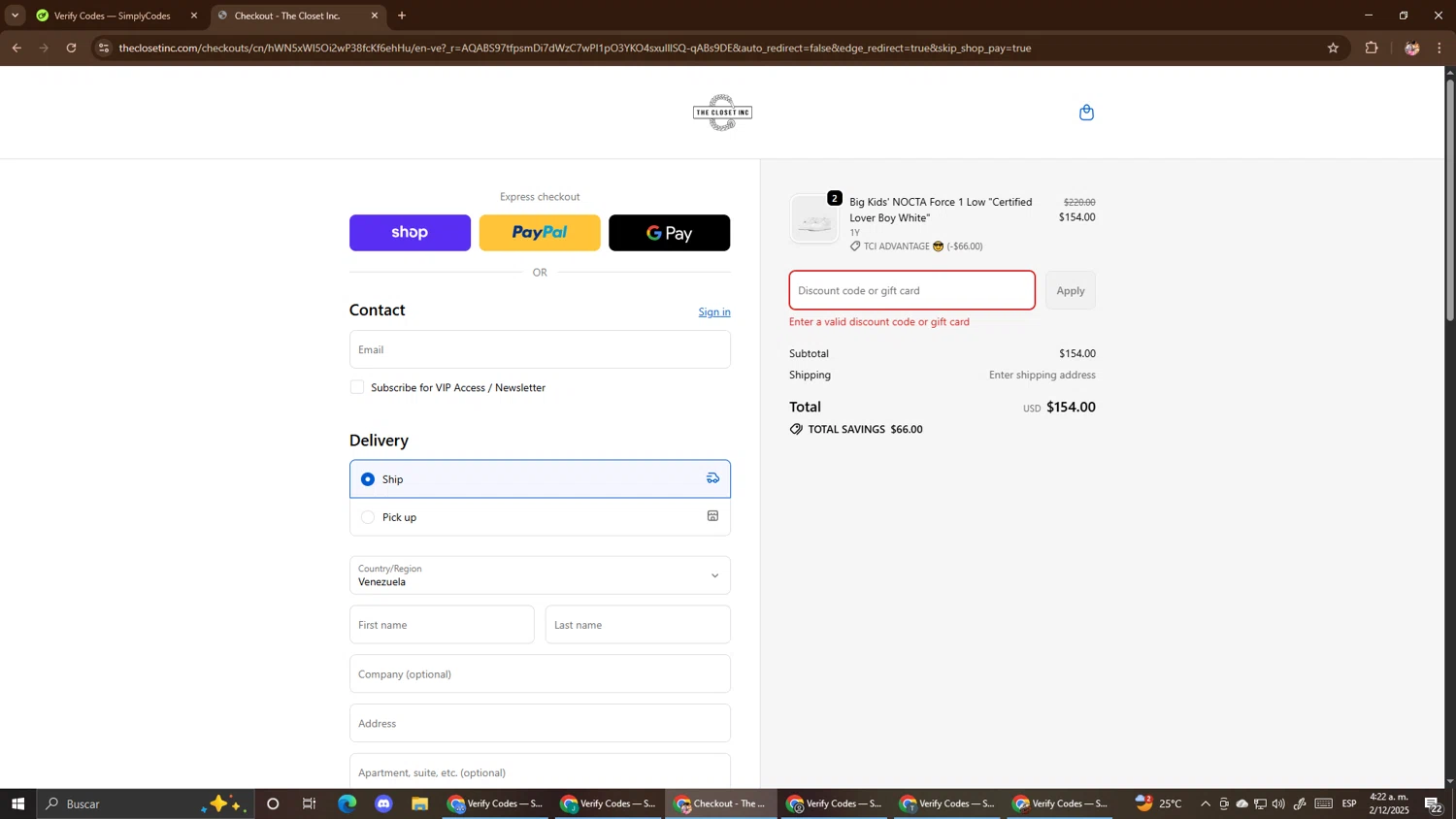The height and width of the screenshot is (819, 1456).
Task: Open Discord from taskbar
Action: pos(383,803)
